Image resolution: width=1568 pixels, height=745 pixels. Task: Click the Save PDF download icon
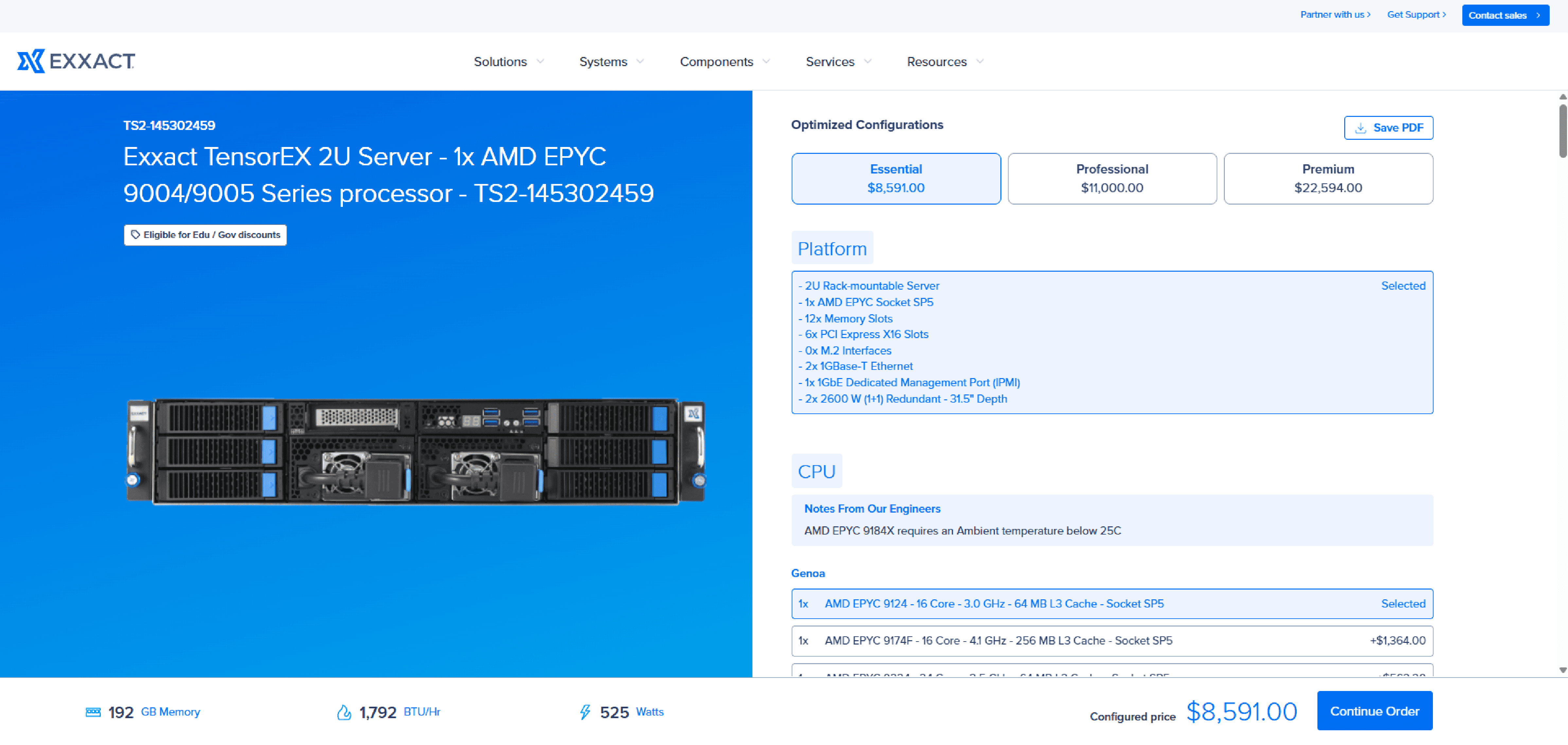point(1361,128)
